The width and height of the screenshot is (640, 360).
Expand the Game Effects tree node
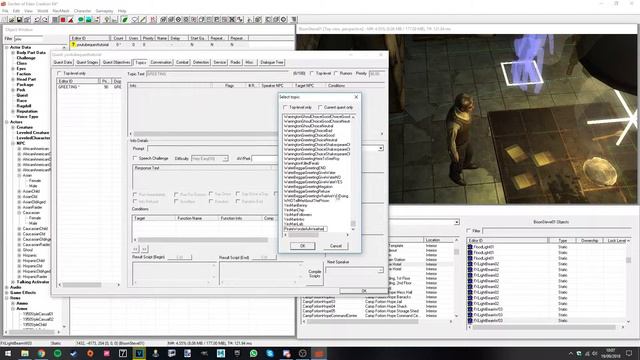point(7,293)
